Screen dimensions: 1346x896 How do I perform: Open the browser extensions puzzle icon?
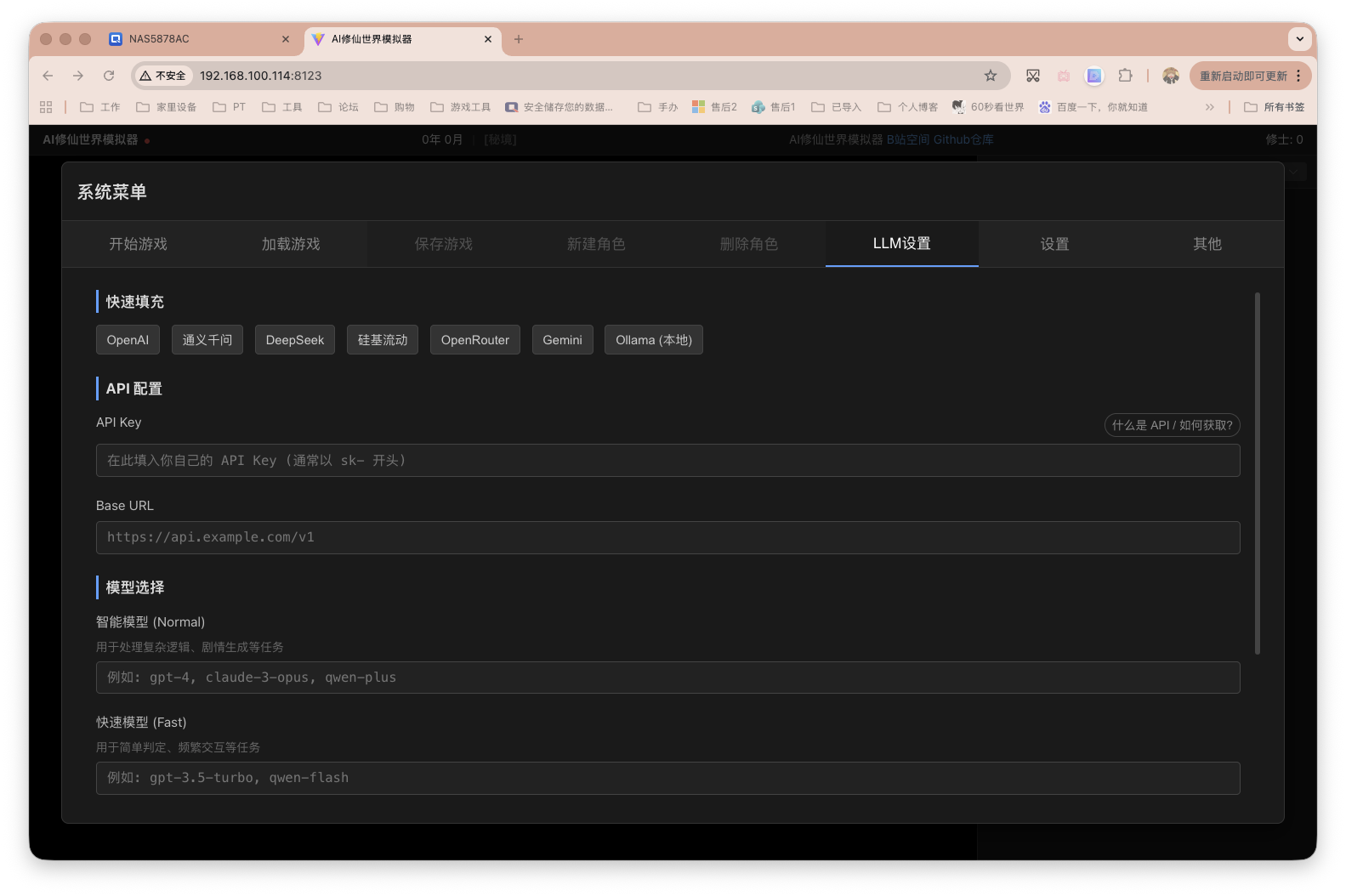(x=1125, y=76)
